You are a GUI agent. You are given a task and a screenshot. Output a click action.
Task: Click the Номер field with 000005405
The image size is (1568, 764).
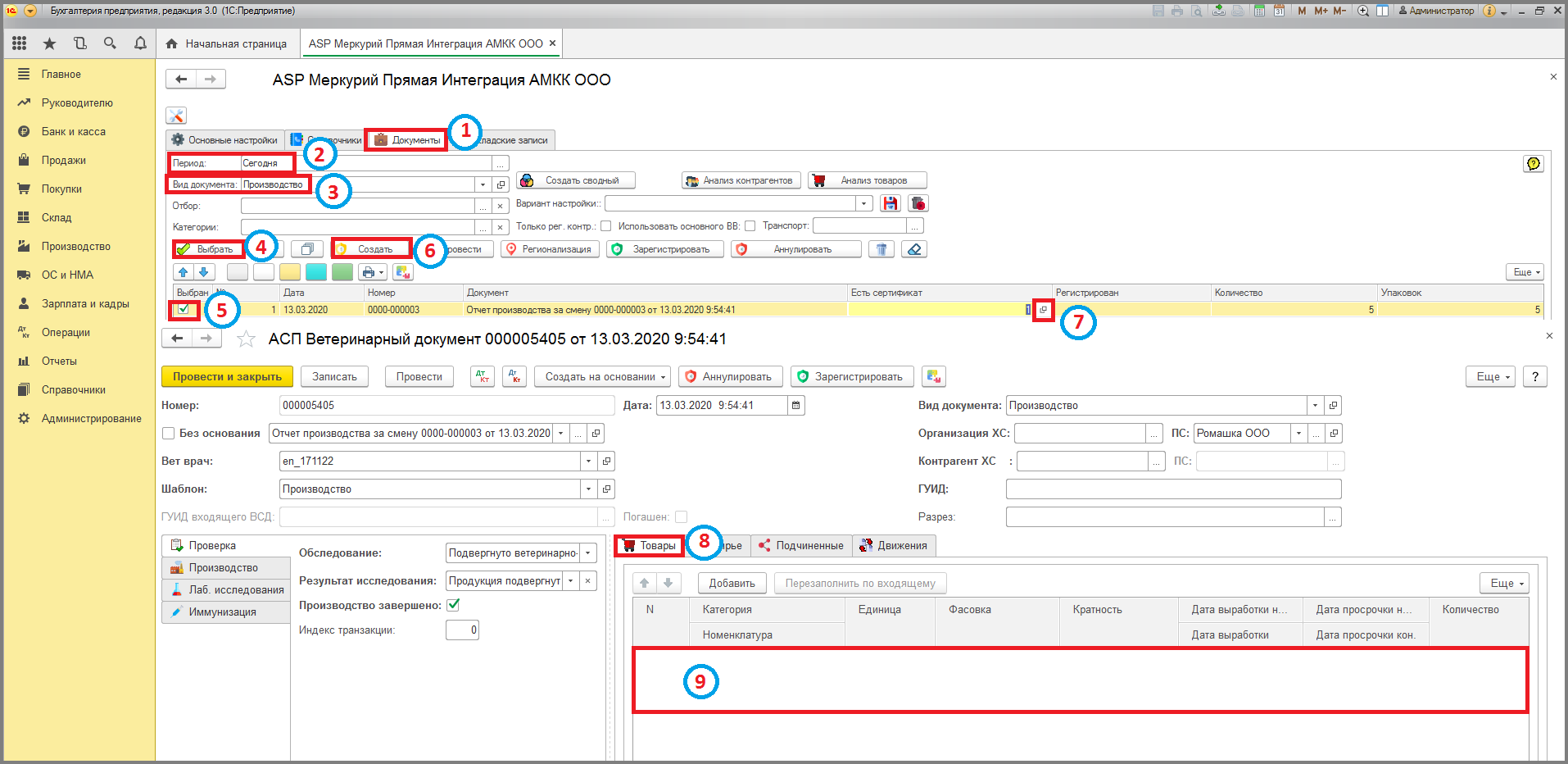pos(446,405)
